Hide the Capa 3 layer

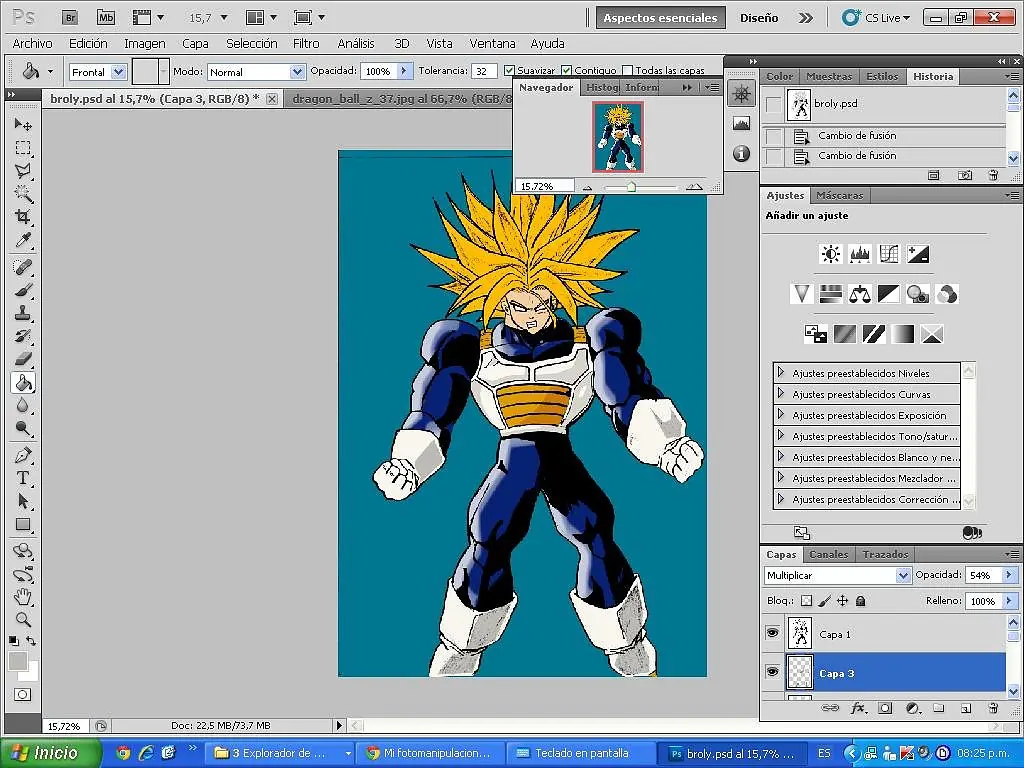pos(773,672)
